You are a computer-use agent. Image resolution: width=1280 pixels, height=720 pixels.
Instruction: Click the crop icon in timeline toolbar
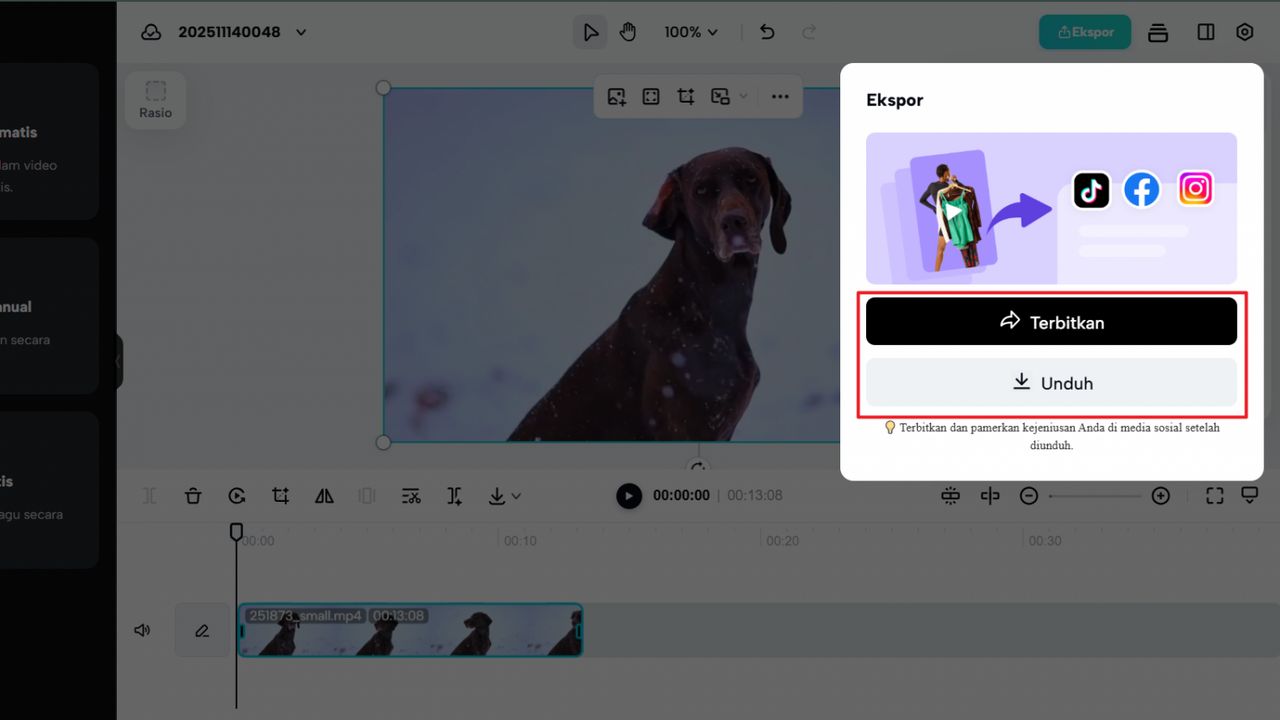coord(281,496)
